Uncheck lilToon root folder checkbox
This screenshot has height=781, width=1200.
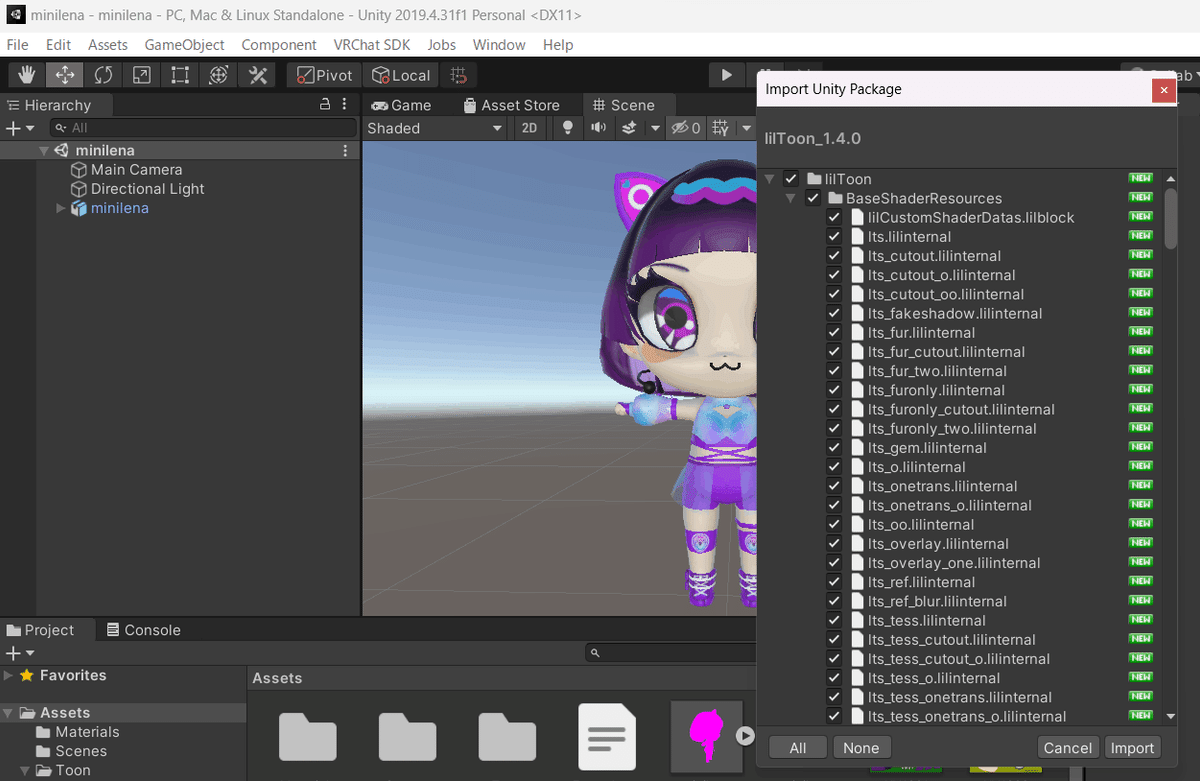coord(791,179)
